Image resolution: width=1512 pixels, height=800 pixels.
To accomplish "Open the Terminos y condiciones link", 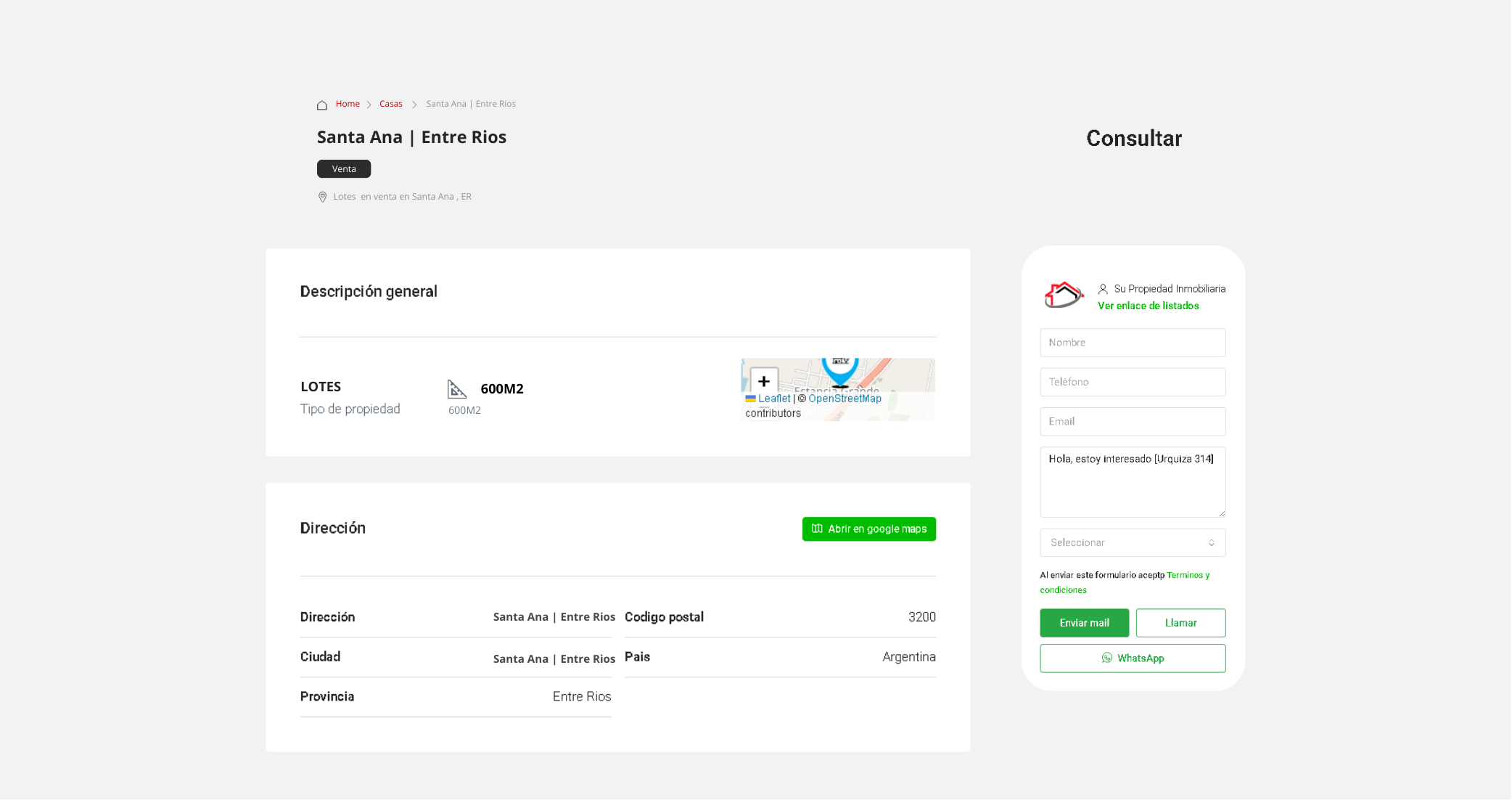I will click(1187, 575).
